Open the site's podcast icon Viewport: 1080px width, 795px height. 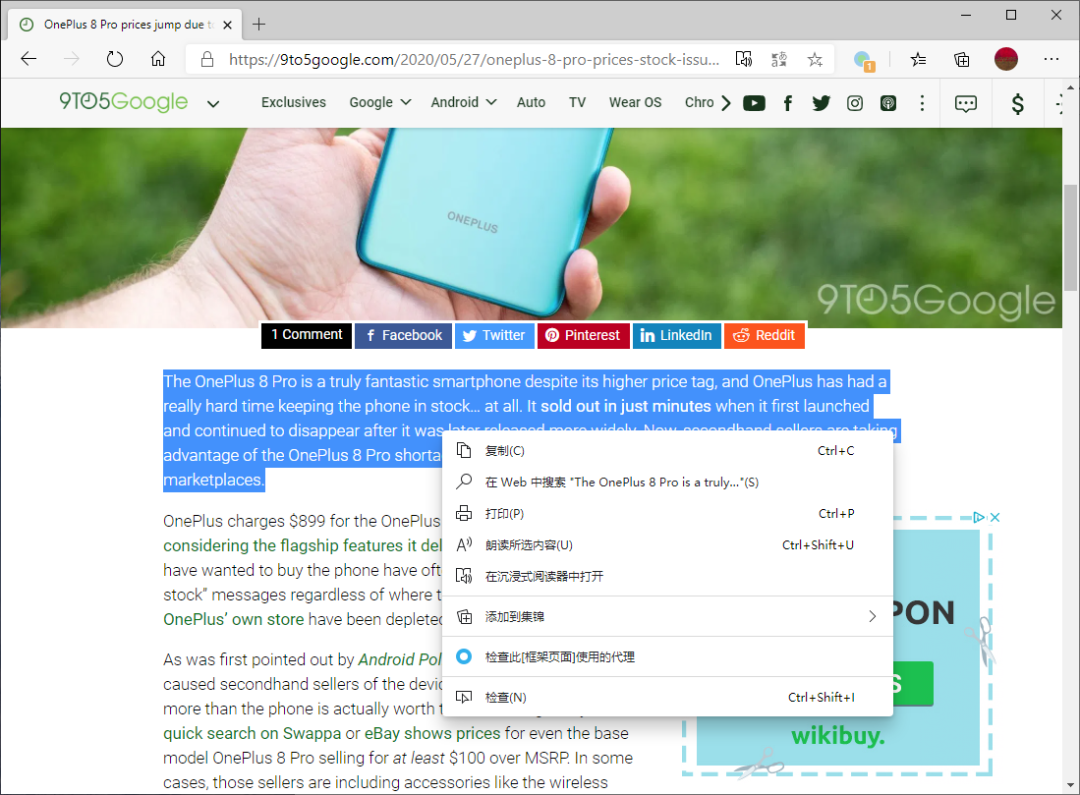click(889, 103)
